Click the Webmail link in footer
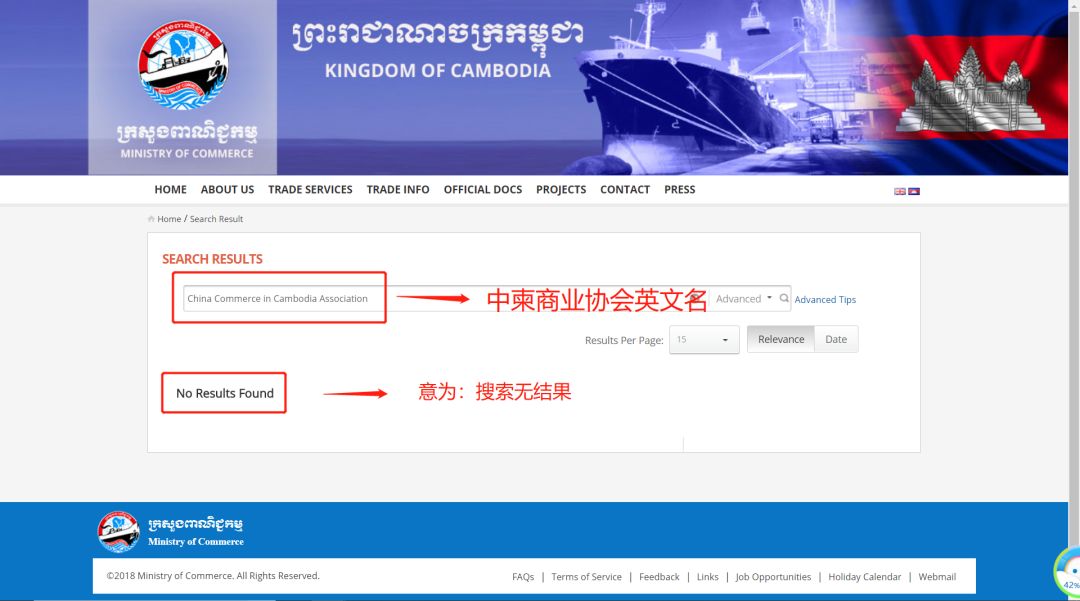The height and width of the screenshot is (601, 1080). [x=937, y=576]
